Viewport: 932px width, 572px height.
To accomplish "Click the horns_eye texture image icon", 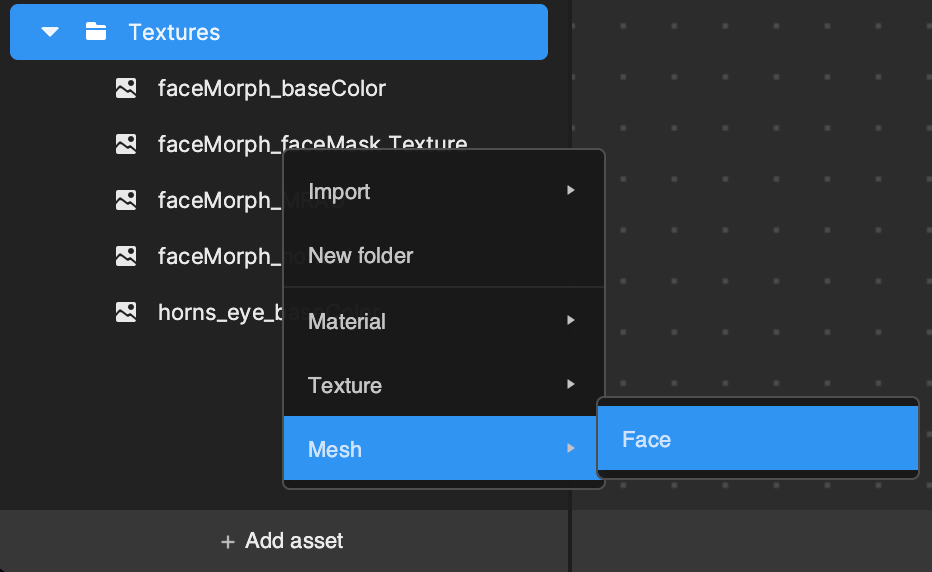I will coord(126,312).
